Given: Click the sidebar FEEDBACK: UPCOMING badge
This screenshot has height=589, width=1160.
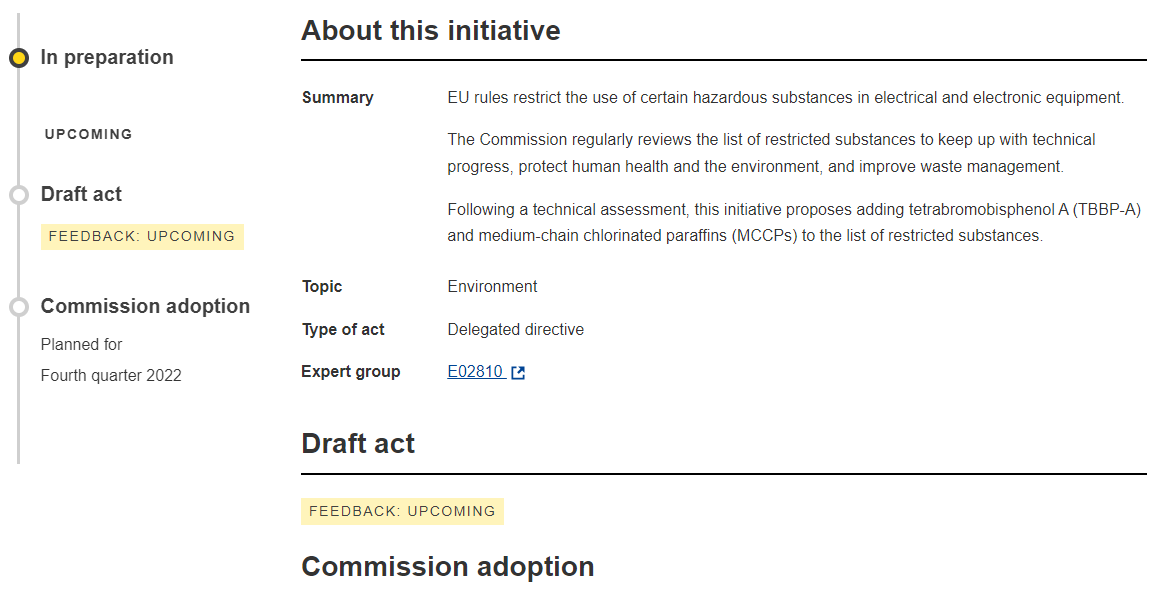Looking at the screenshot, I should tap(142, 237).
